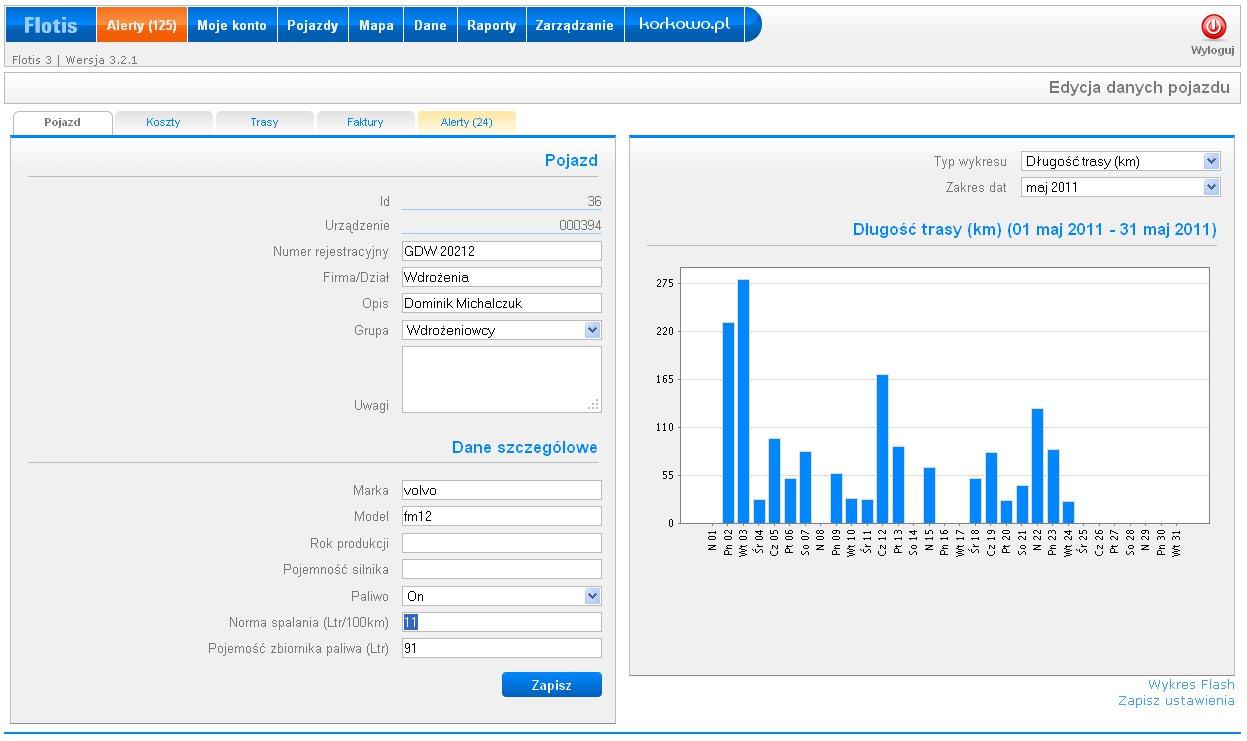Click the Numer rejestracyjny field
Viewport: 1247px width, 741px height.
[x=502, y=251]
